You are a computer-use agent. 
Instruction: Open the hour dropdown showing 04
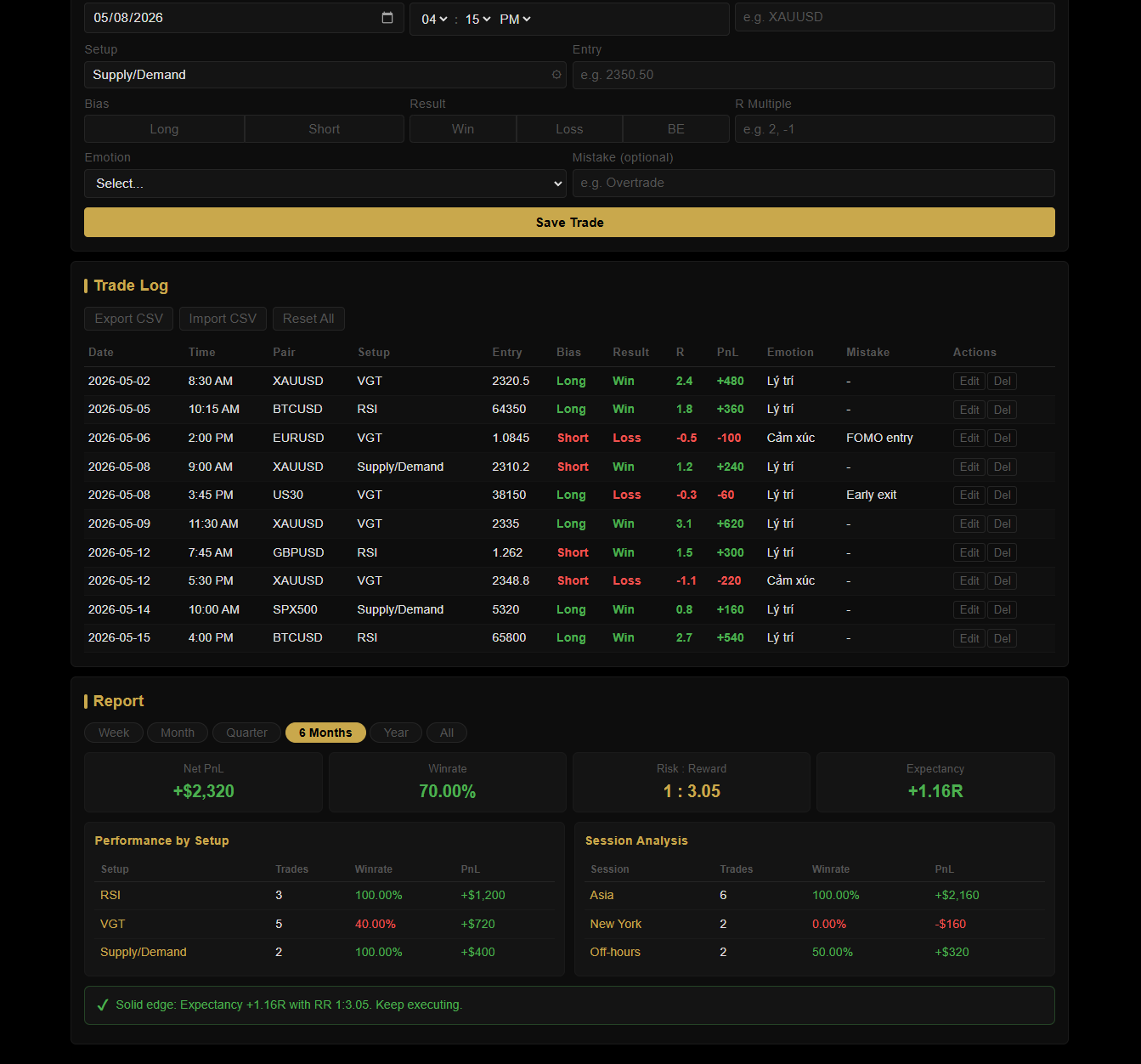tap(434, 20)
